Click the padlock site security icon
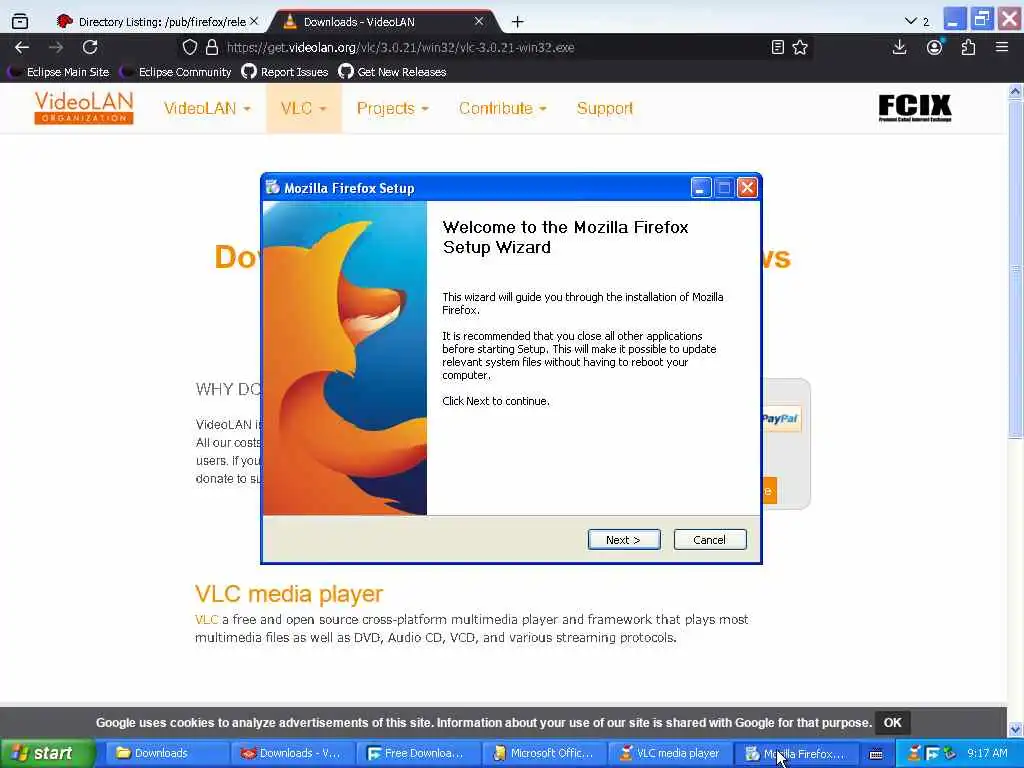Image resolution: width=1024 pixels, height=768 pixels. (212, 47)
